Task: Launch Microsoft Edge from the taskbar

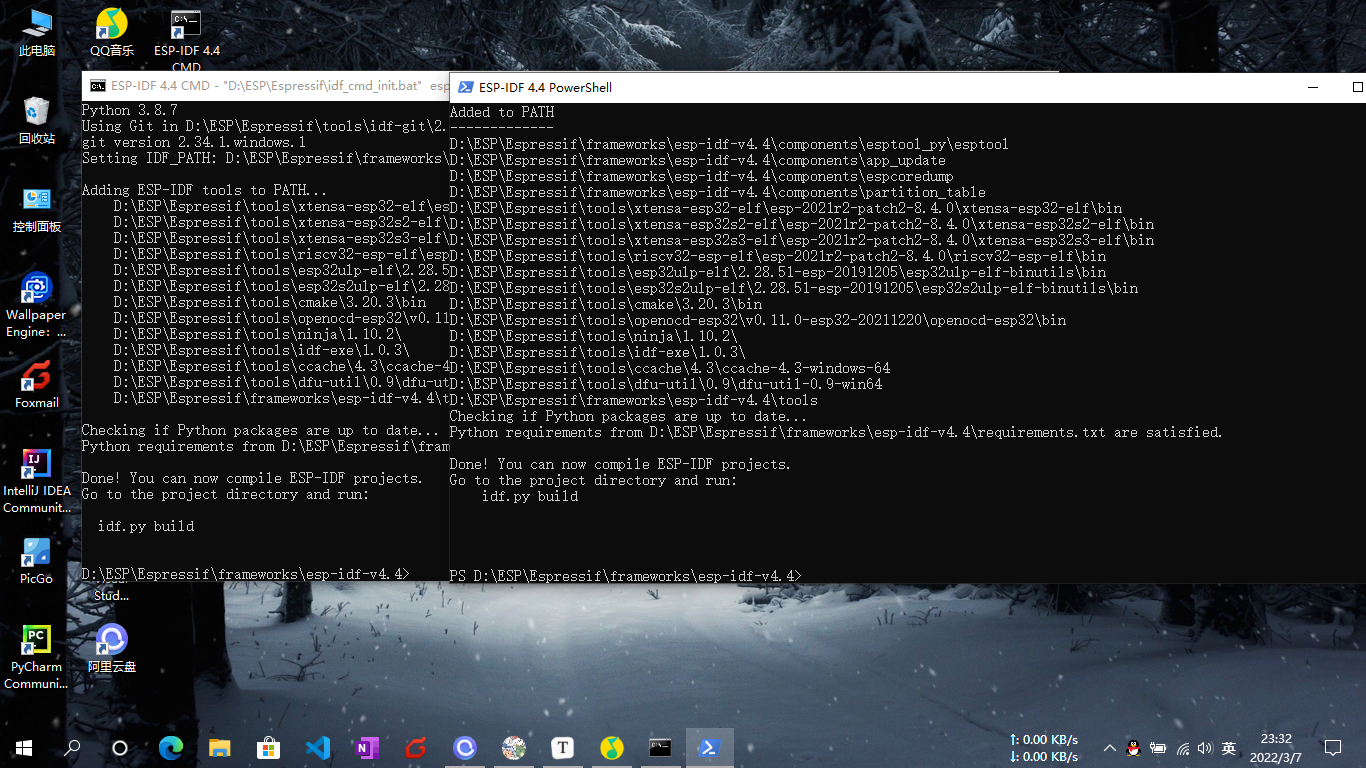Action: tap(171, 748)
